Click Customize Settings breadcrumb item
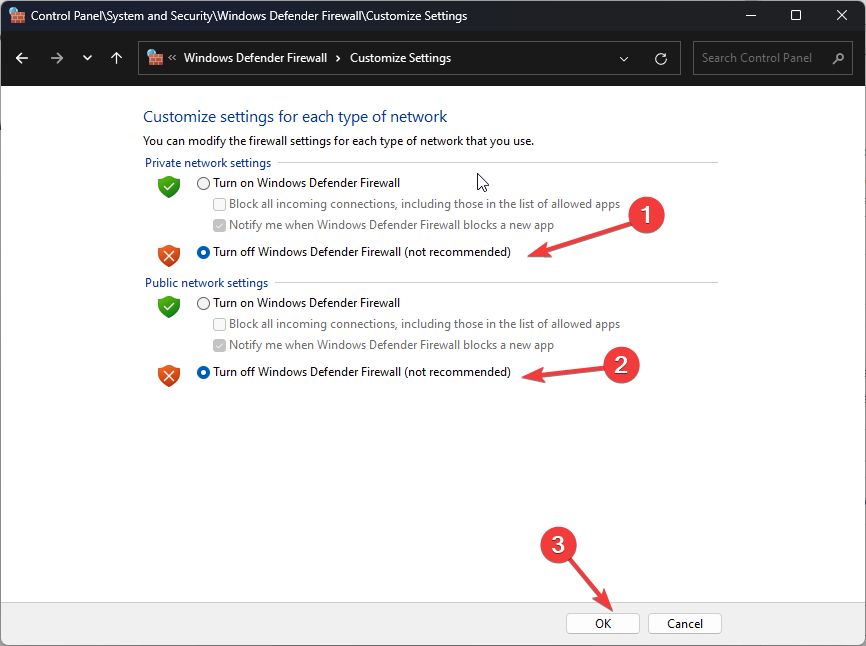 (400, 58)
